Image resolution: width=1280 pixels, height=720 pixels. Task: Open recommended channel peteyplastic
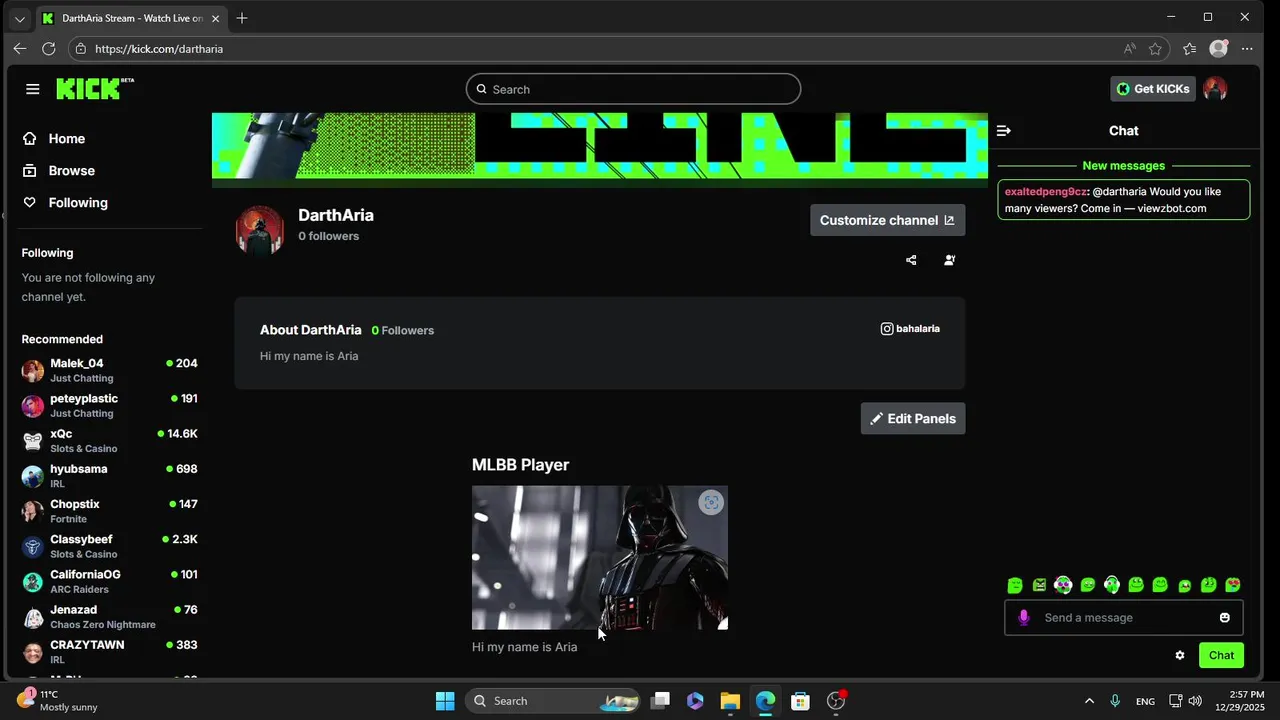[110, 405]
